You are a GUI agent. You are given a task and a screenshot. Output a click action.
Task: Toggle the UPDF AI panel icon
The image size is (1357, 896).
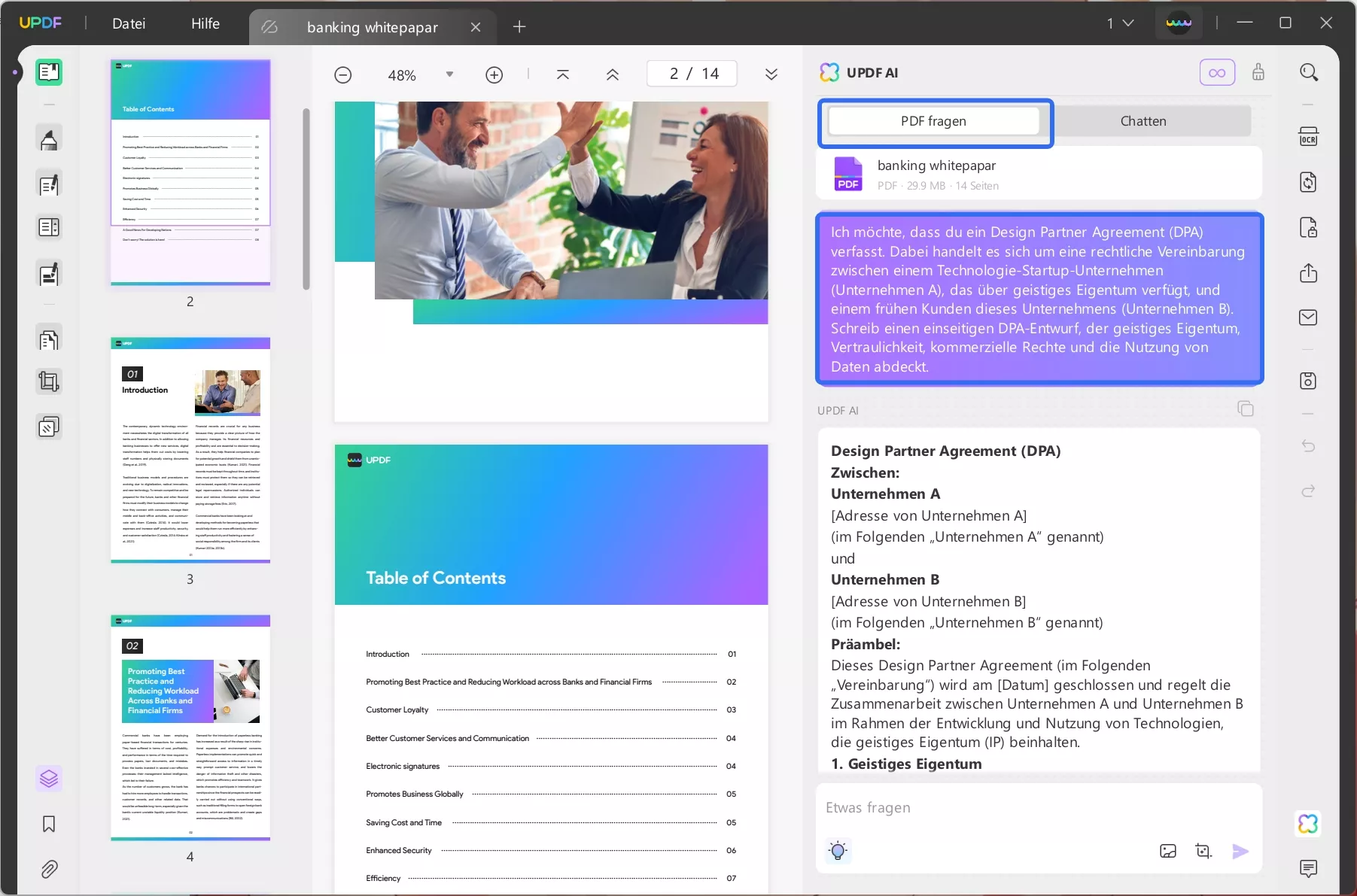click(1309, 824)
